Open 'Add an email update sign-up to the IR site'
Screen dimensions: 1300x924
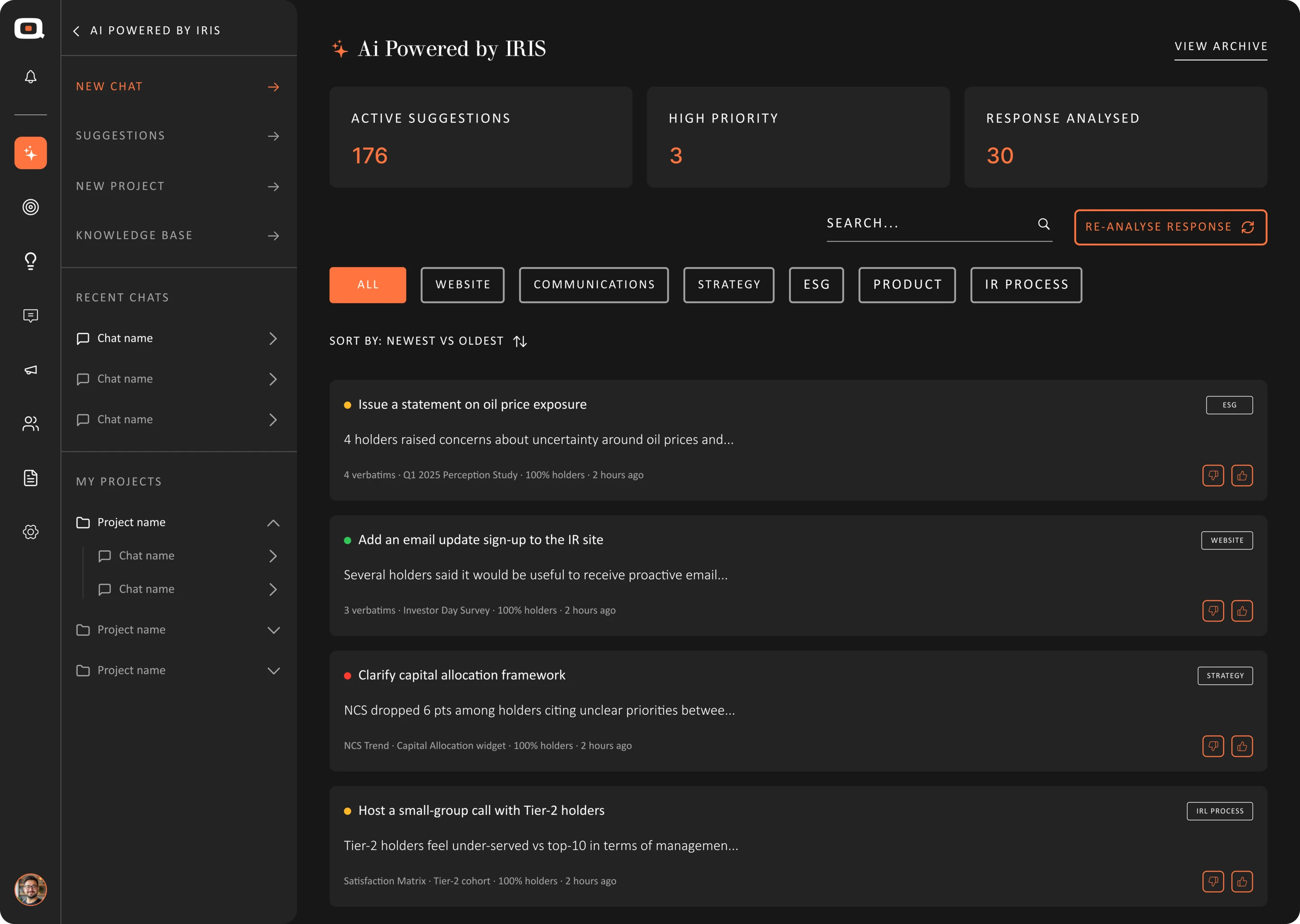point(480,540)
